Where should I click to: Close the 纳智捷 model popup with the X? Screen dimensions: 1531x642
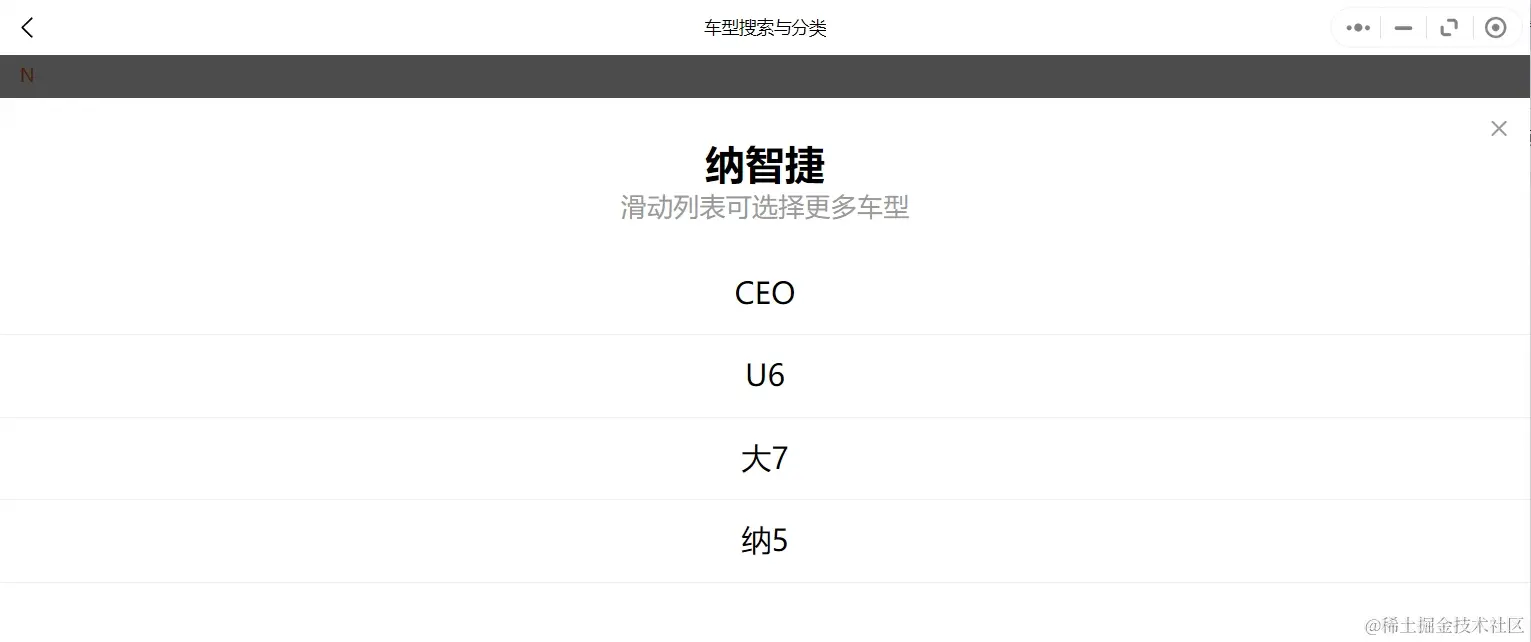coord(1498,128)
